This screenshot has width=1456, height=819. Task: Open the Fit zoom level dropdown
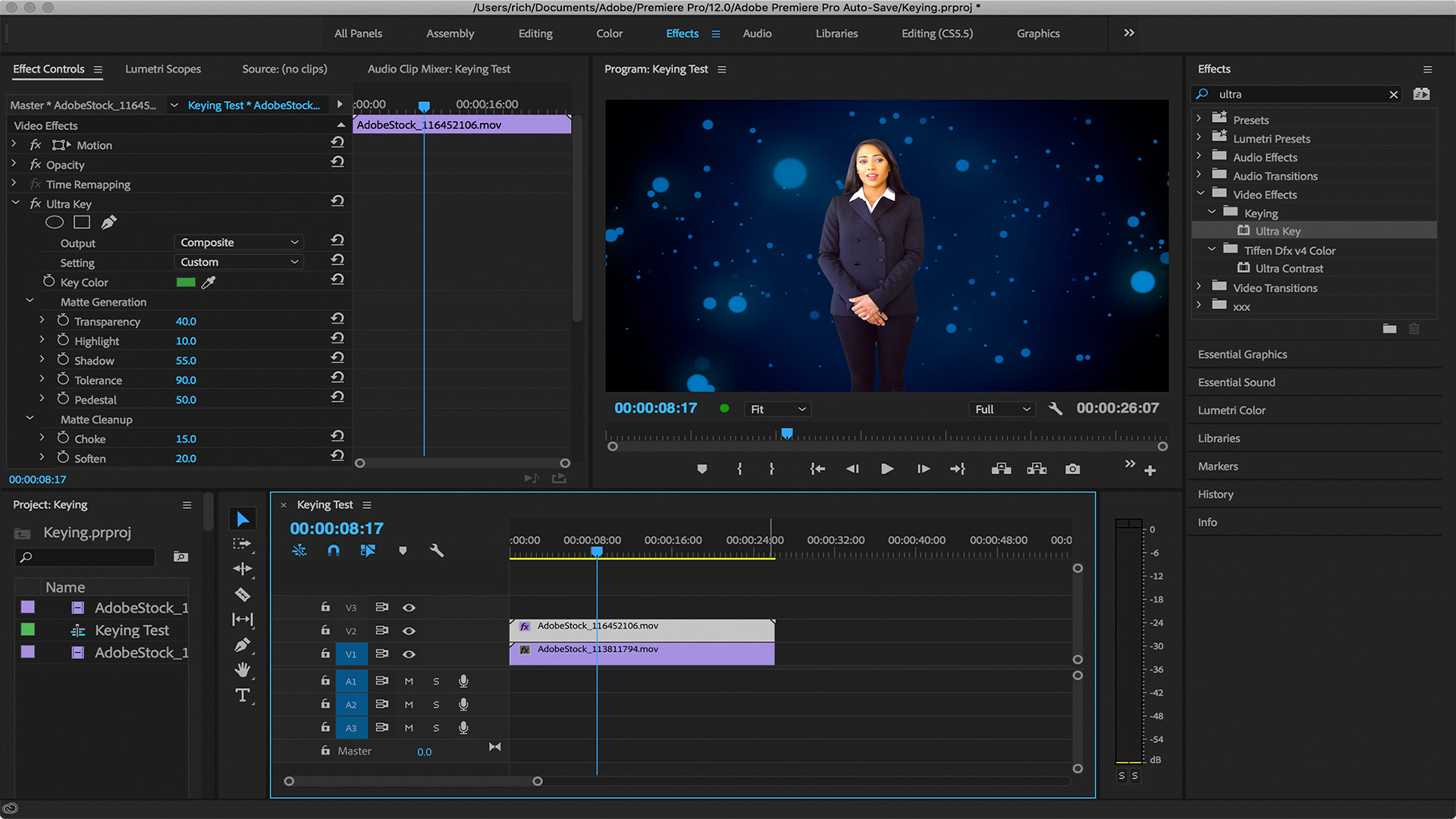tap(777, 409)
